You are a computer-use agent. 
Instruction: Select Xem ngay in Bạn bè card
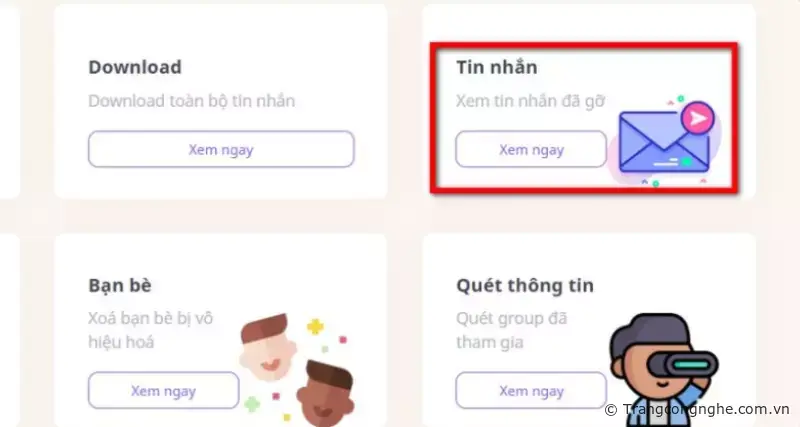click(x=163, y=391)
